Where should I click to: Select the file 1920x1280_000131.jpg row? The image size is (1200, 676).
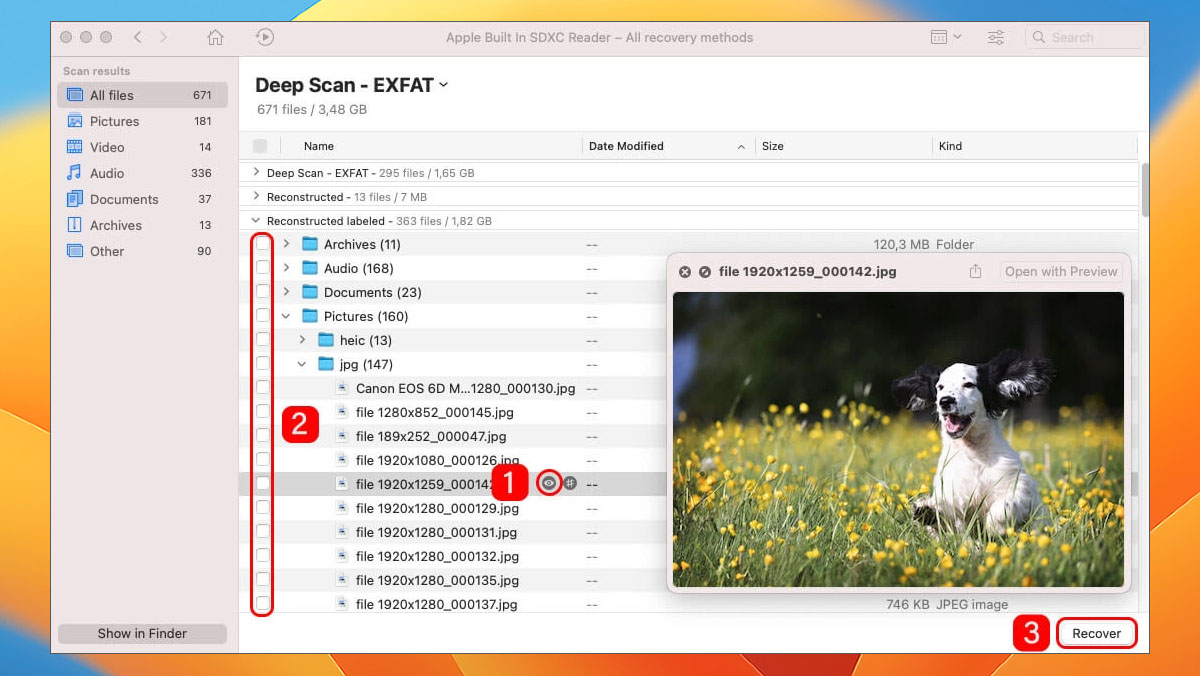(x=688, y=532)
